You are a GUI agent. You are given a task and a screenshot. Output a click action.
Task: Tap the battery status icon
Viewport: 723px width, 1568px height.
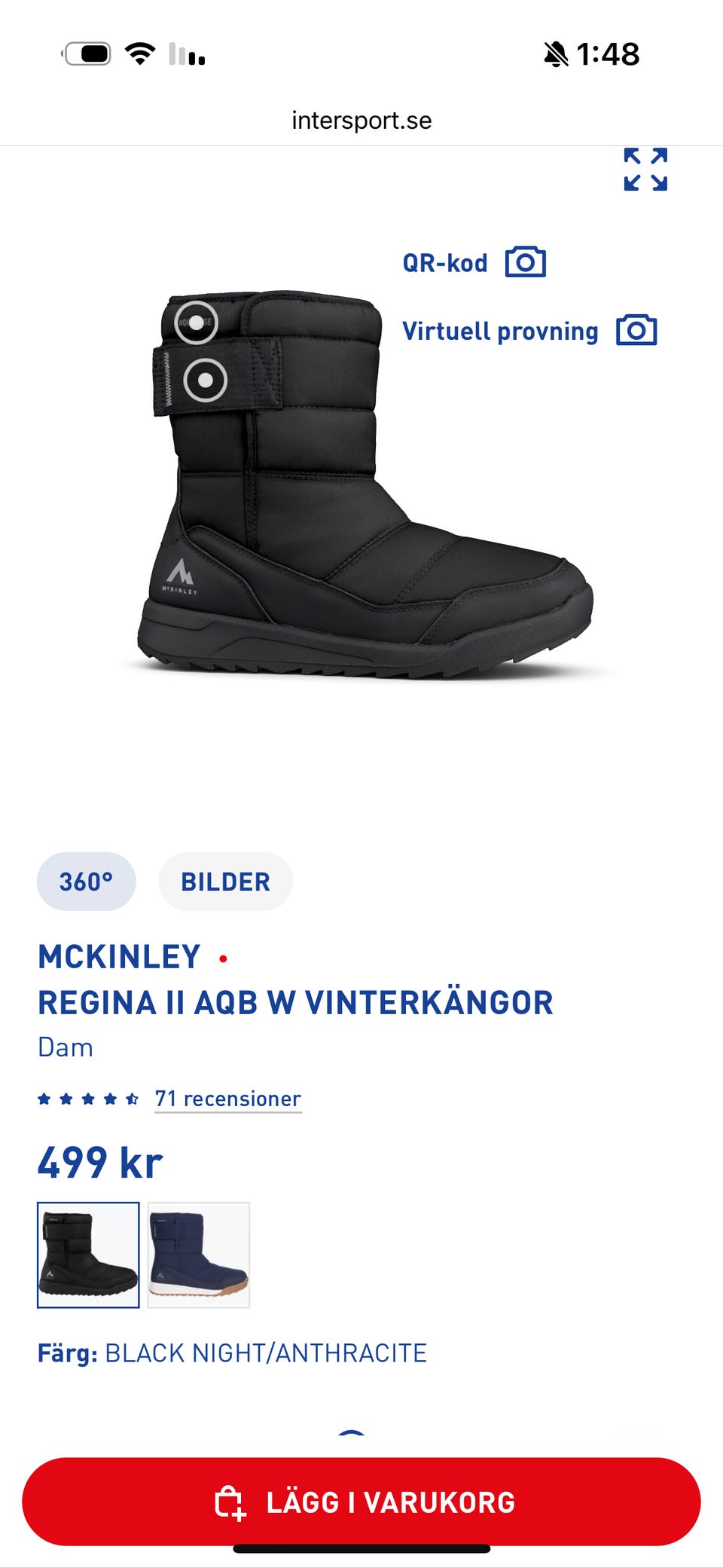click(86, 53)
